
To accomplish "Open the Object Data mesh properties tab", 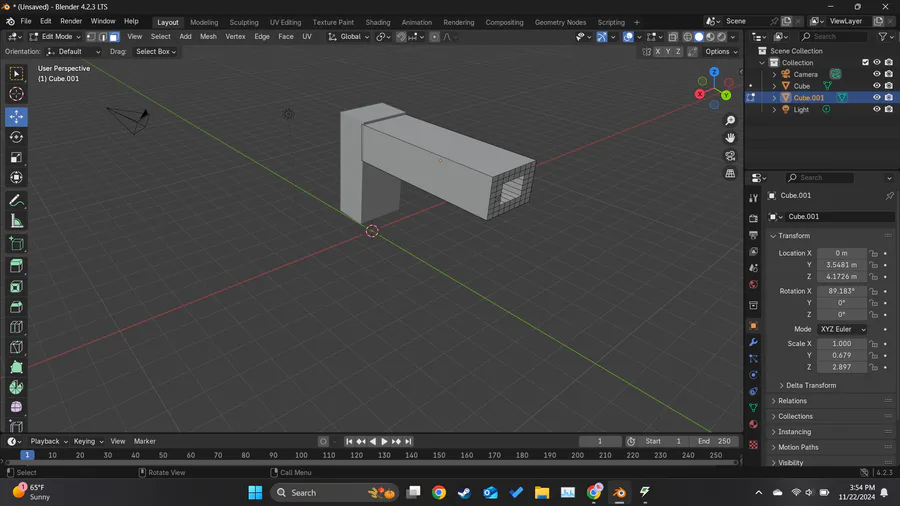I will [754, 408].
